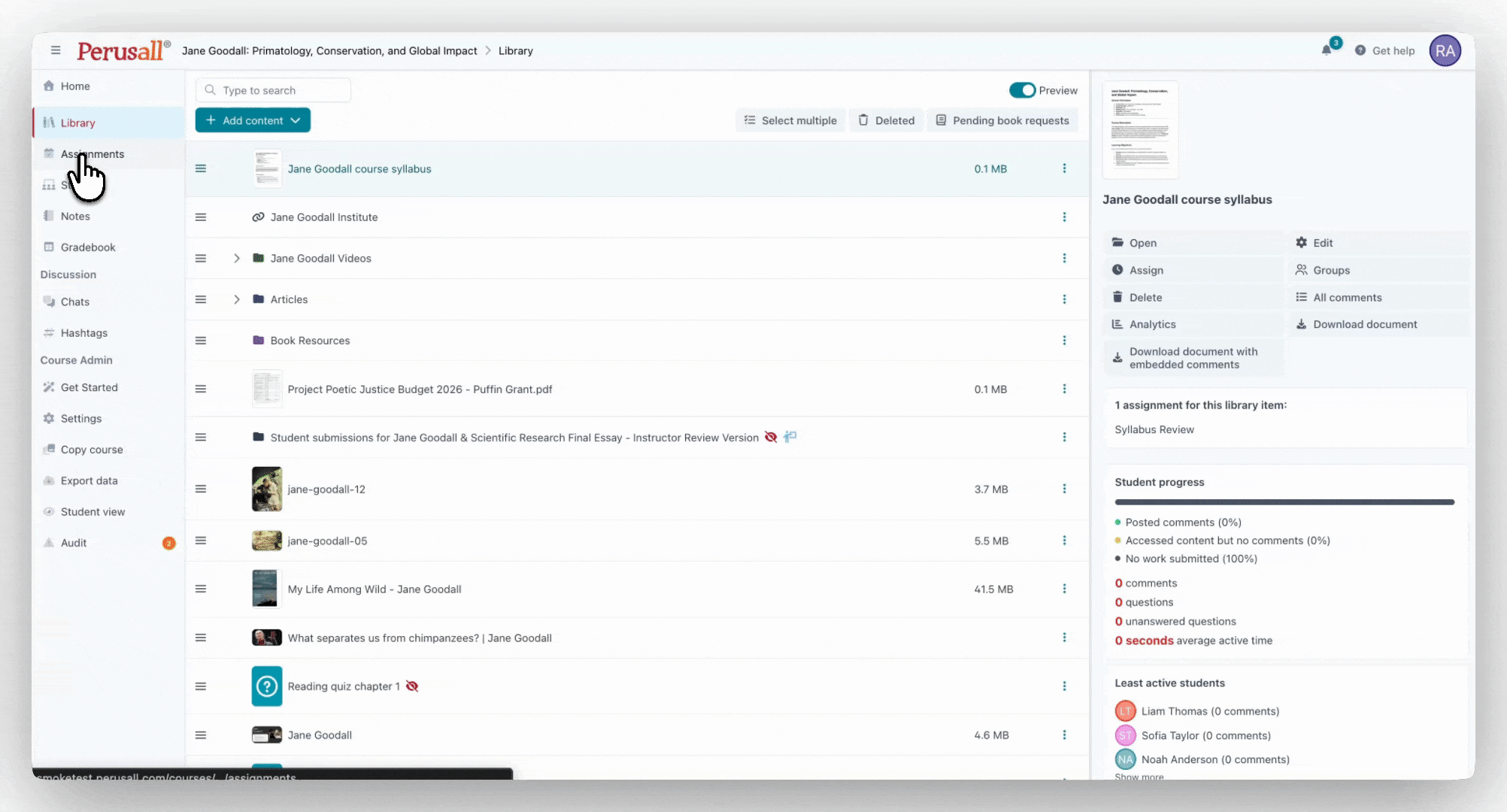Click the Reading quiz question-mark icon
1507x812 pixels.
[267, 686]
